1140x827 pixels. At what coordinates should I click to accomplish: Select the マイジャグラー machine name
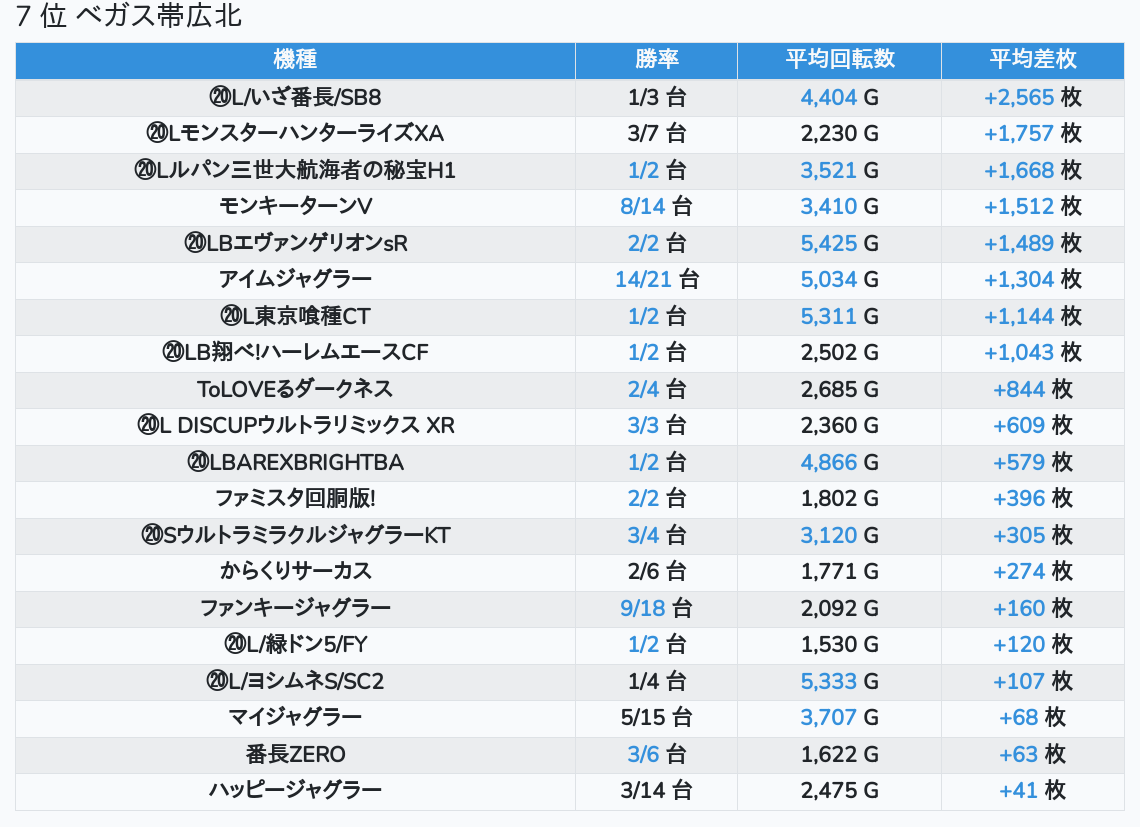pos(295,718)
